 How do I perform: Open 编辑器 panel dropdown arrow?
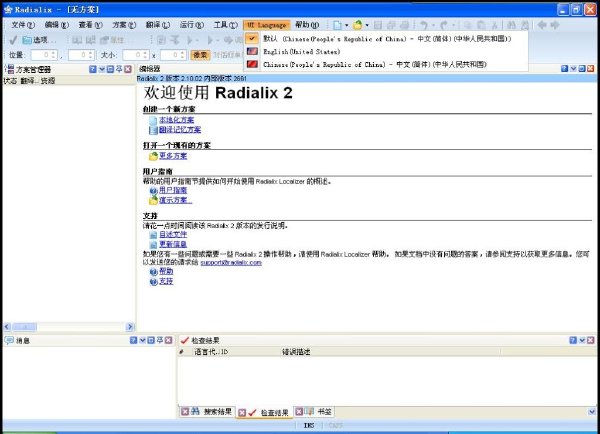click(x=573, y=69)
